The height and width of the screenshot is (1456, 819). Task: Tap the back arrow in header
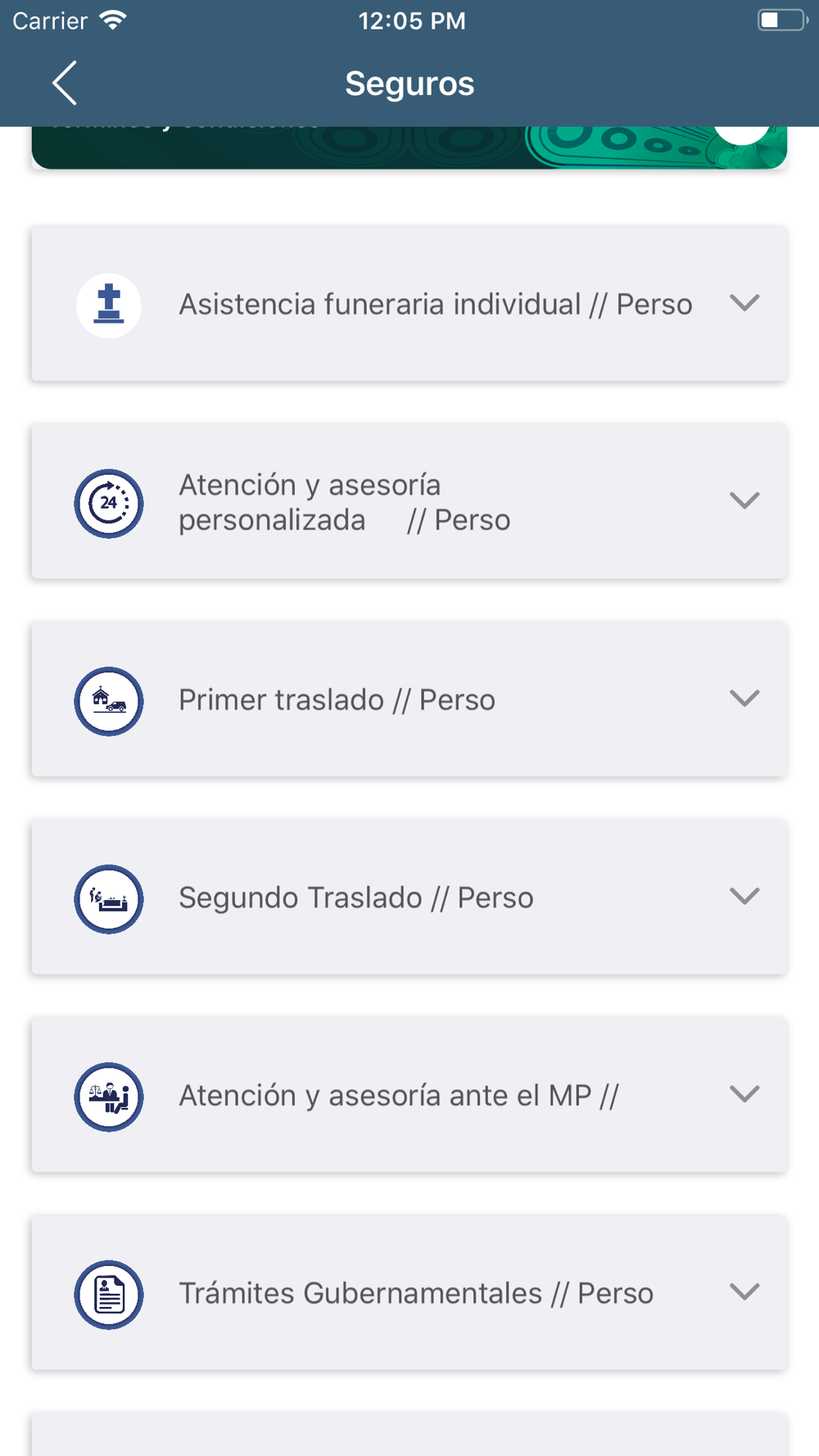pos(65,83)
